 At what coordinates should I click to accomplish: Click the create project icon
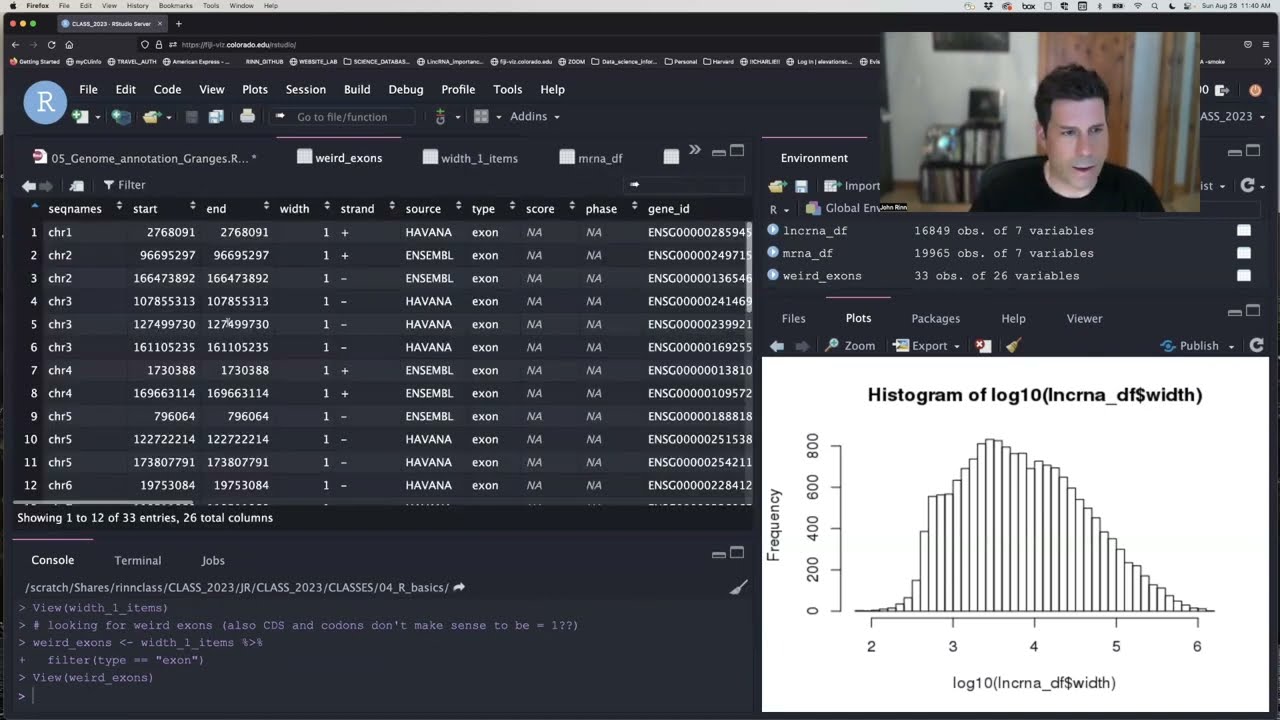tap(121, 117)
